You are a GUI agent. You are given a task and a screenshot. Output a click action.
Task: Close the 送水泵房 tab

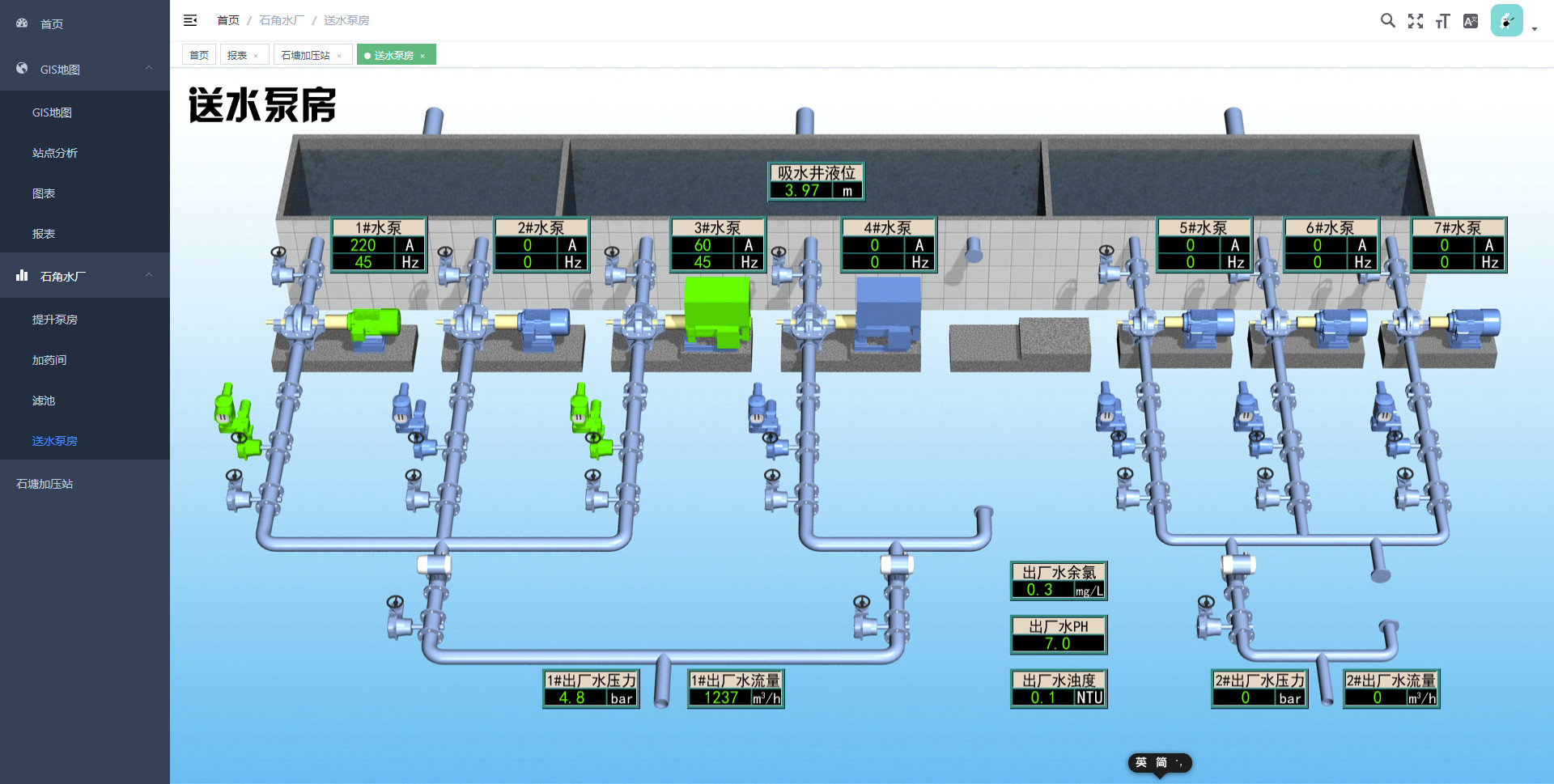point(422,56)
